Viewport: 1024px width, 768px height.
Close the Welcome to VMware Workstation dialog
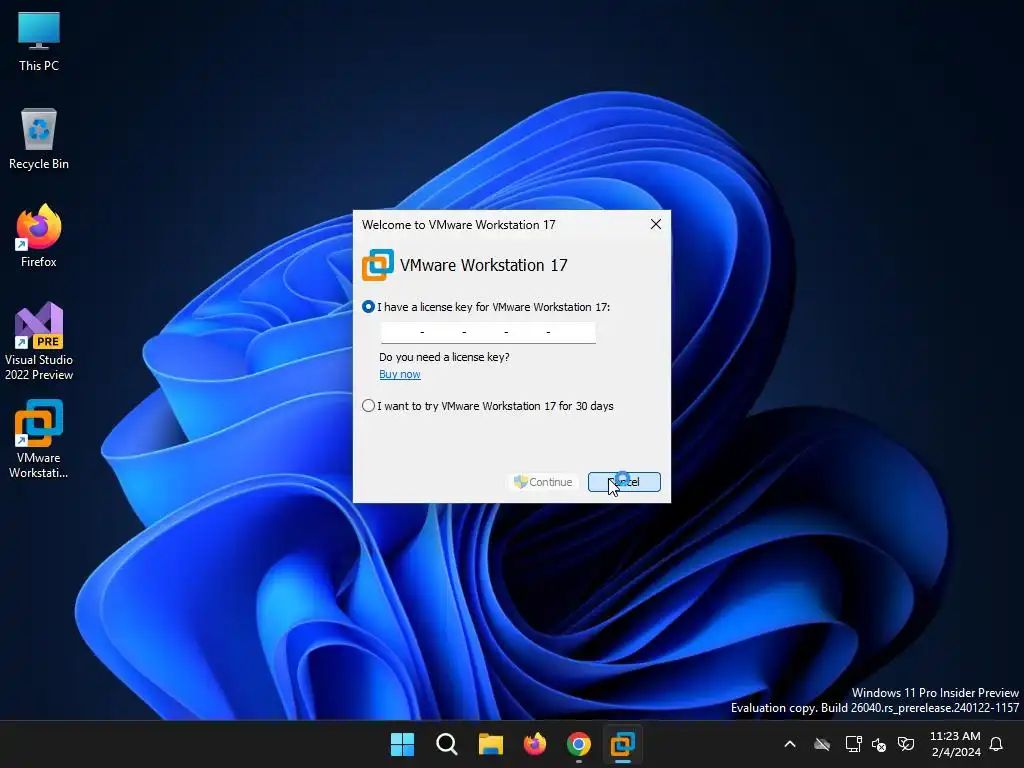coord(656,225)
